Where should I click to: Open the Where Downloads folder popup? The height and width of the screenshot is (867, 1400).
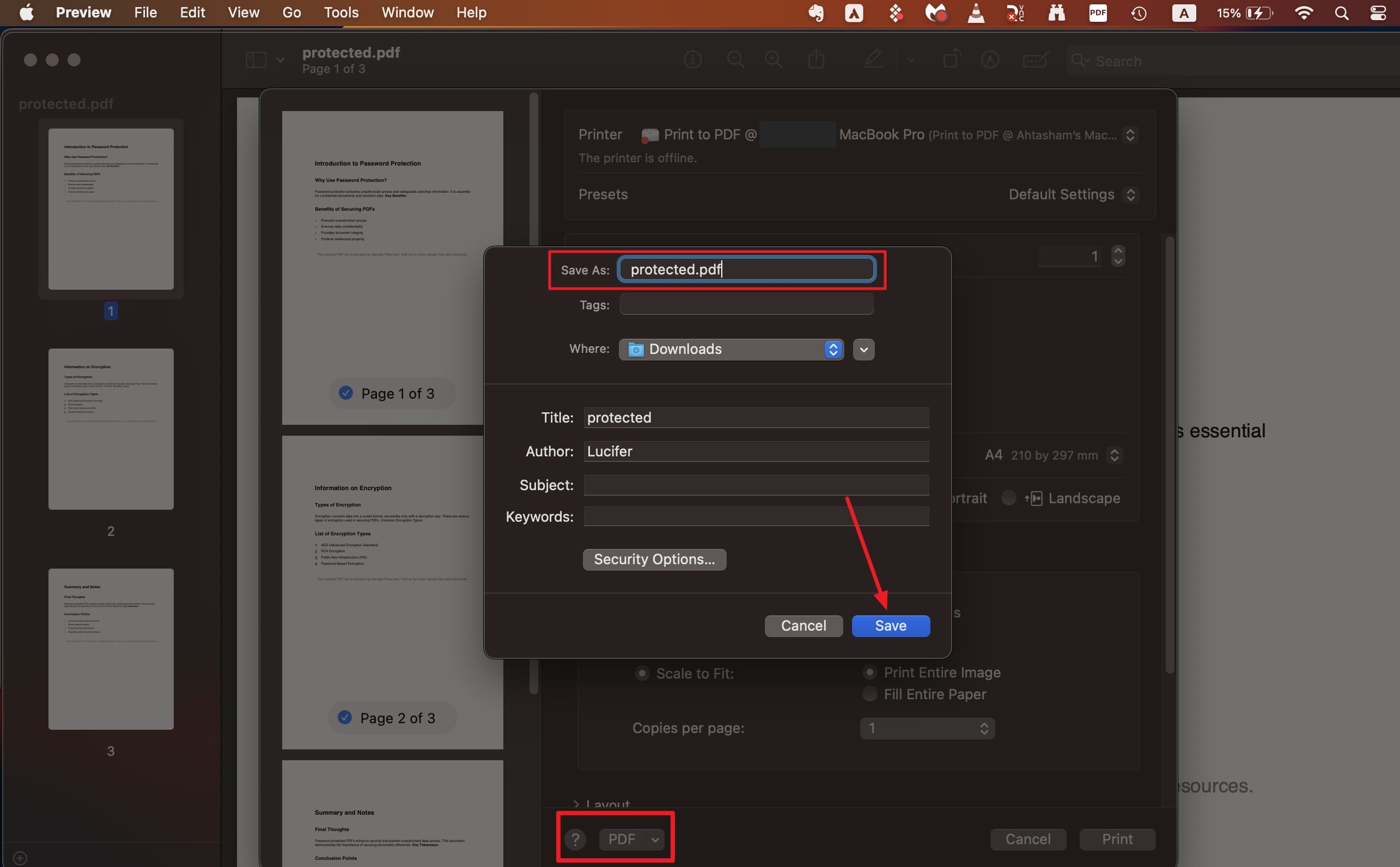pos(731,349)
